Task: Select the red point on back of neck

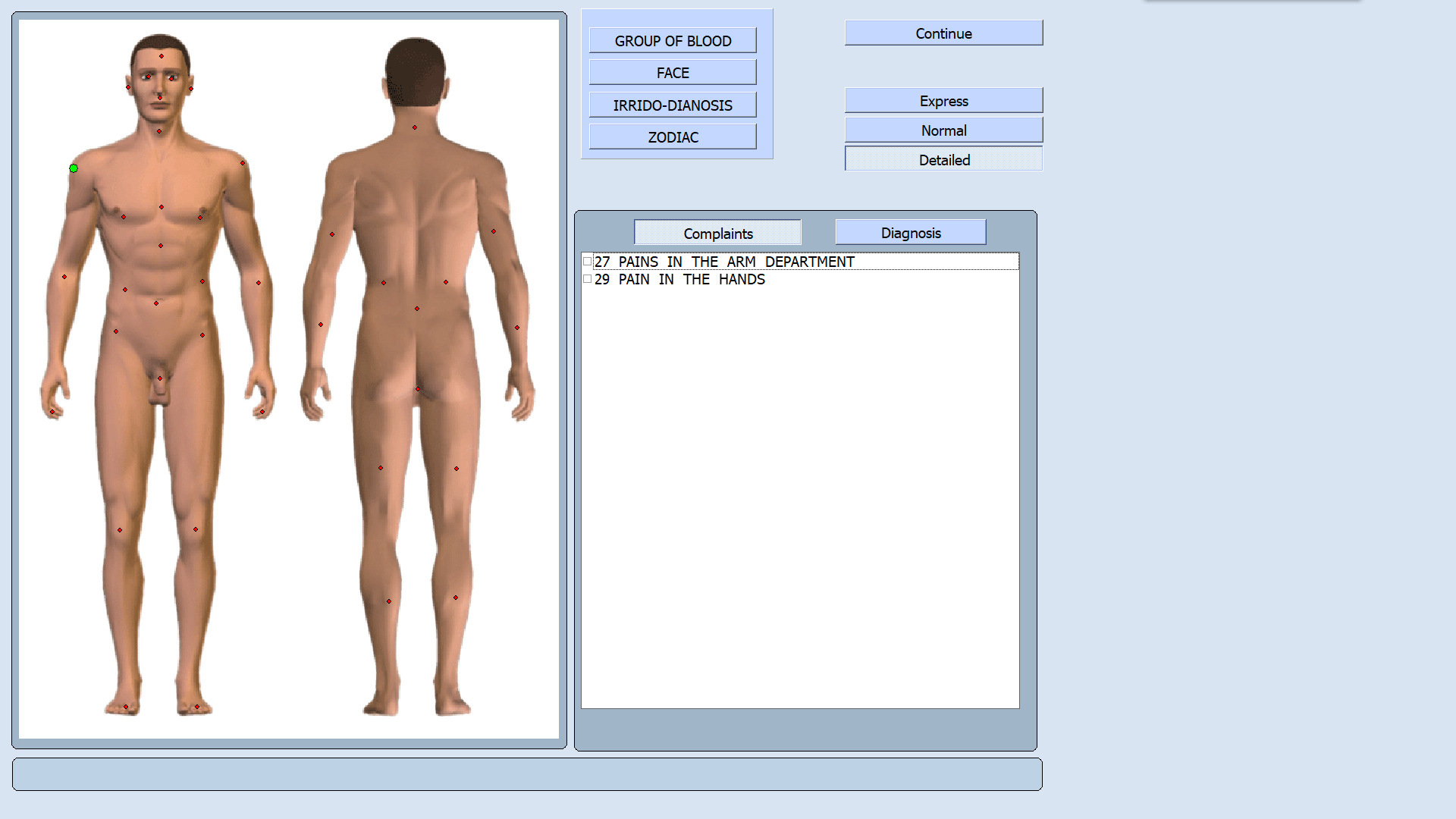Action: [x=415, y=127]
